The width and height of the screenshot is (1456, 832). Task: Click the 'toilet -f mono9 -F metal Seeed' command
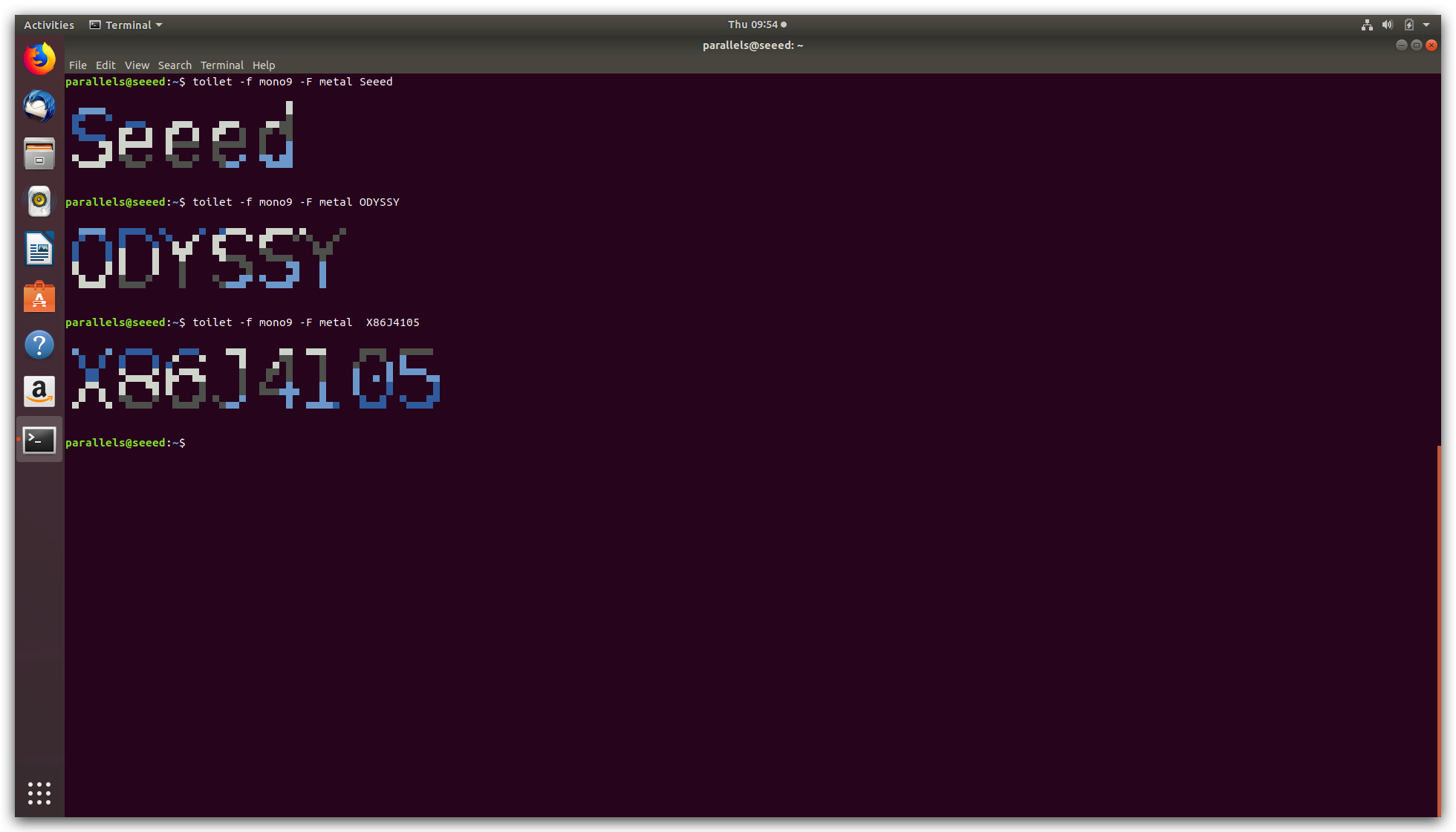point(293,82)
